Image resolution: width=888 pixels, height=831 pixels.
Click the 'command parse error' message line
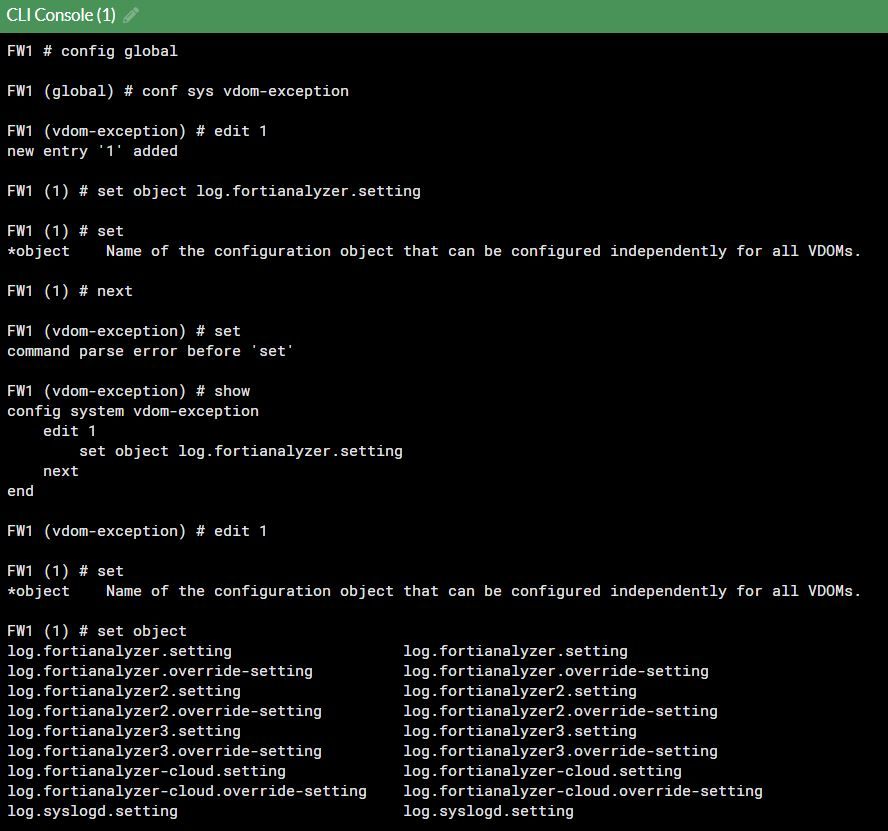point(150,351)
